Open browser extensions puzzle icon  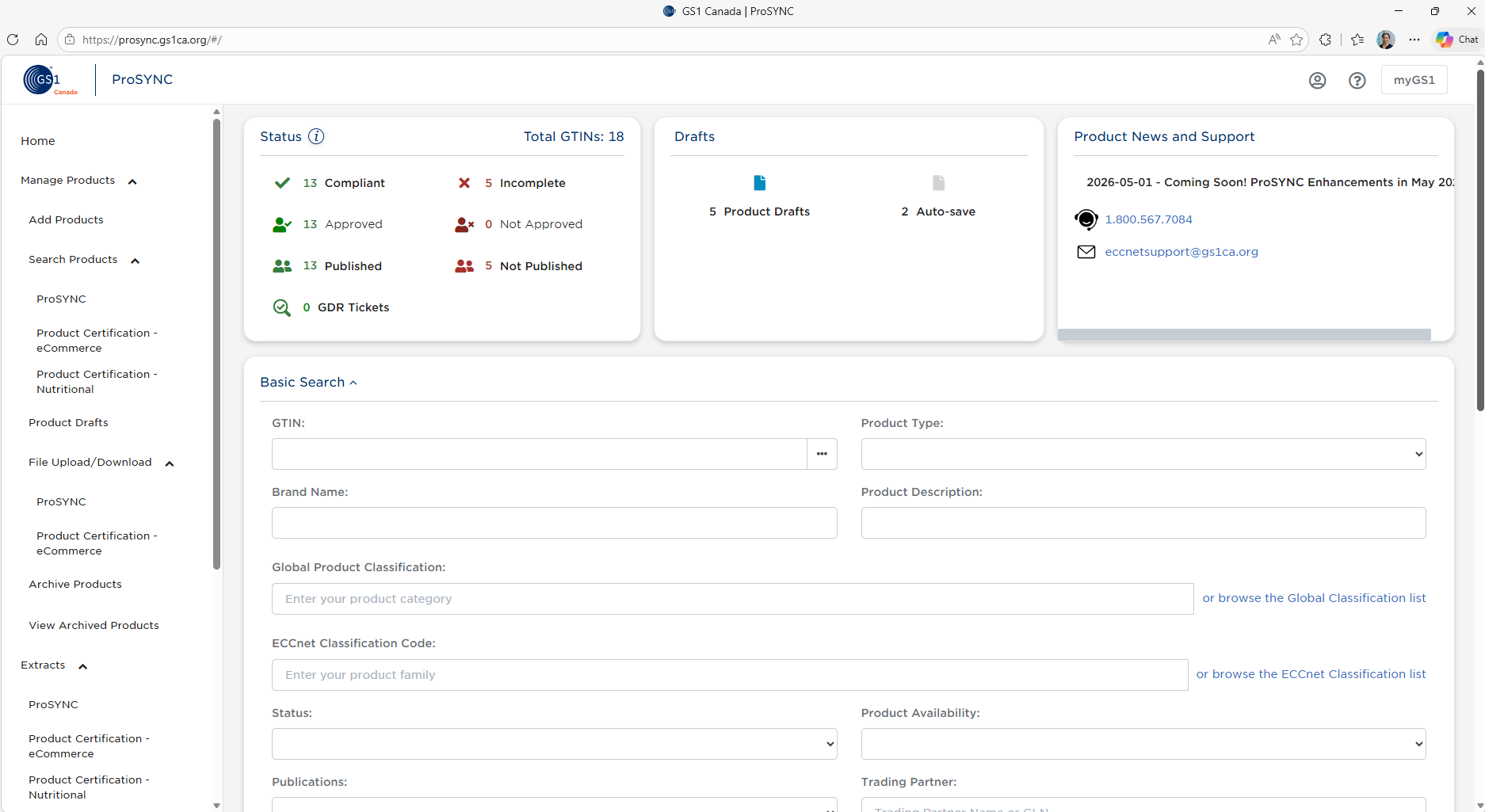click(x=1325, y=40)
